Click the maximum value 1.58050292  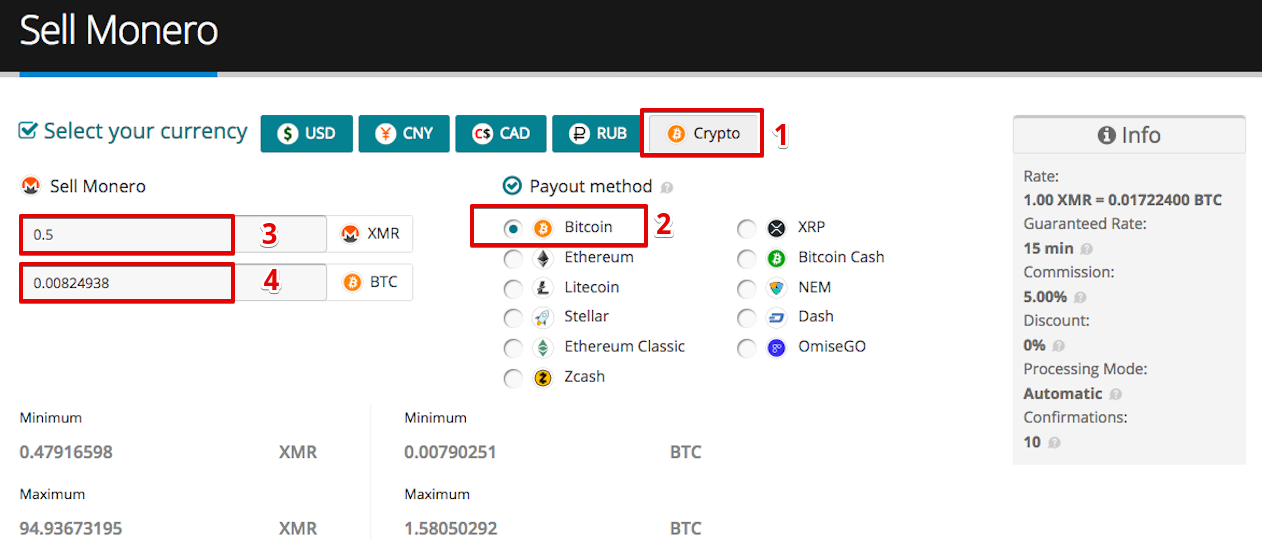(x=451, y=528)
